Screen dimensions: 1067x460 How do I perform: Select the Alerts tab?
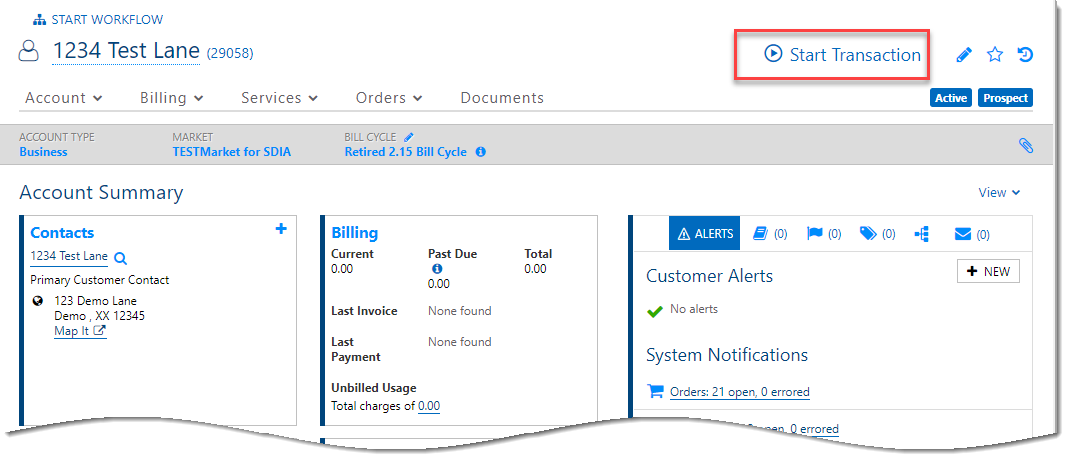pyautogui.click(x=704, y=233)
